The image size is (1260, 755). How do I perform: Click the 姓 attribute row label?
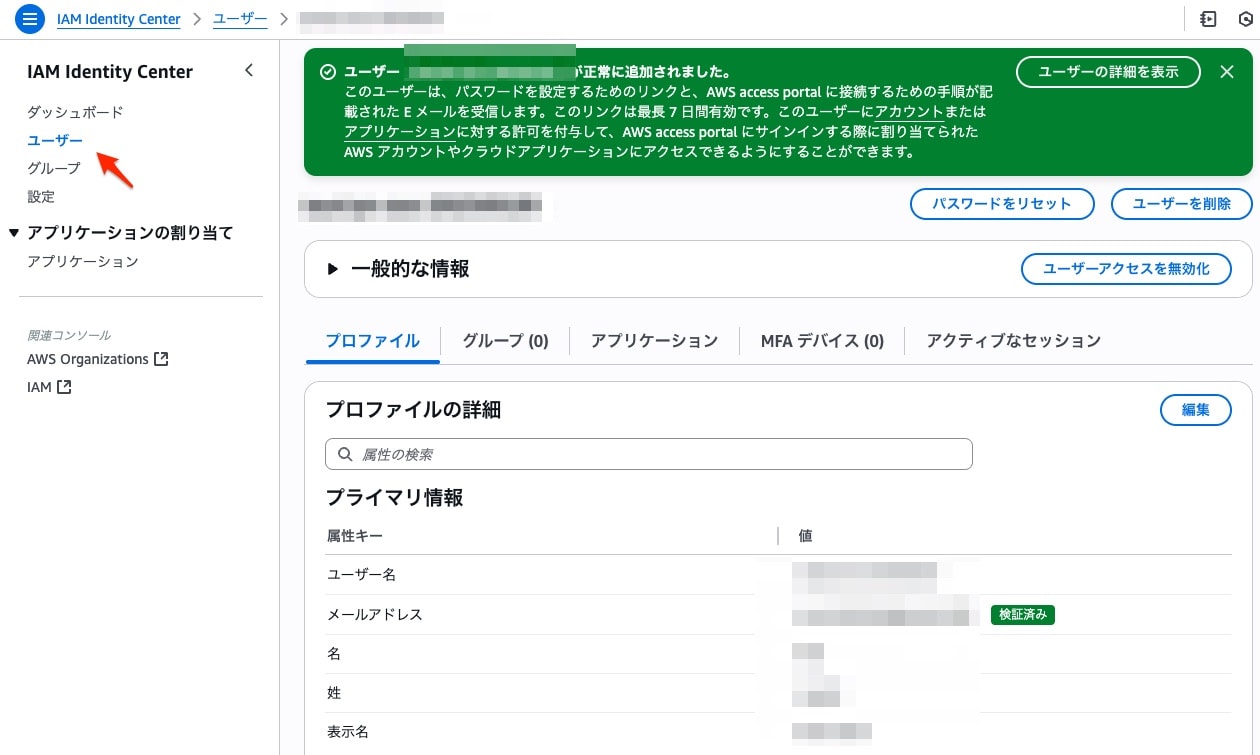click(x=334, y=692)
